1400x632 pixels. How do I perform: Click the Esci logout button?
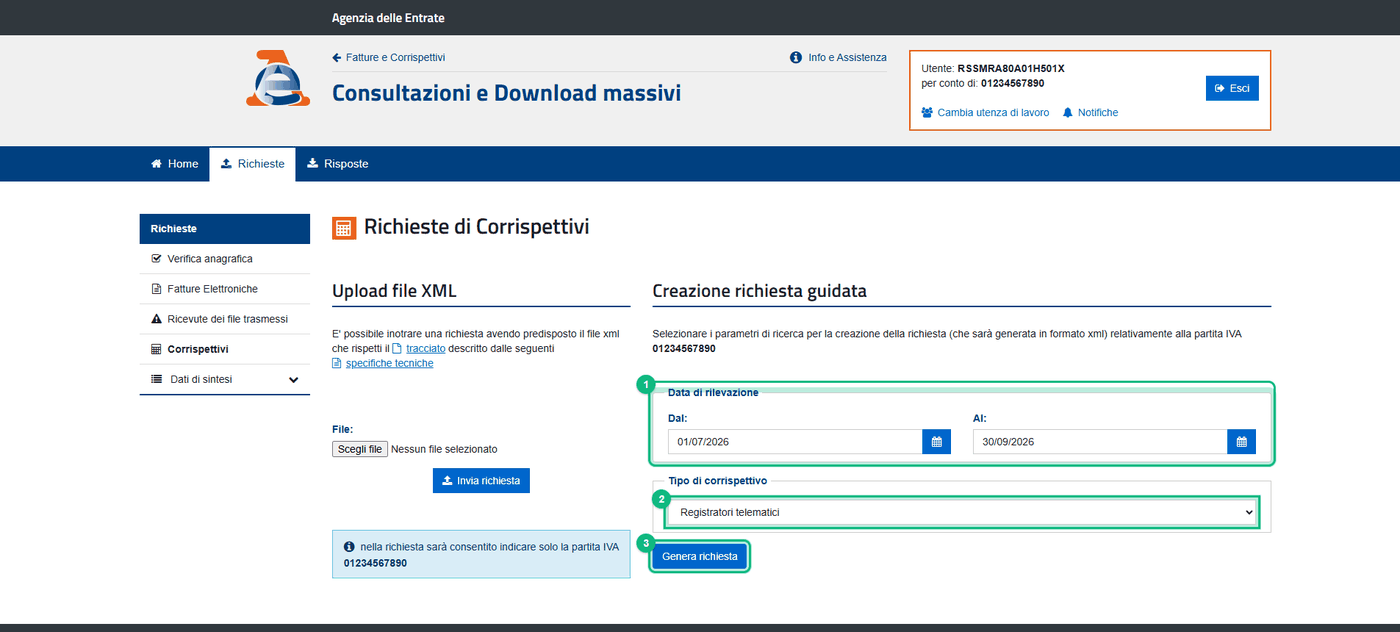pyautogui.click(x=1232, y=88)
